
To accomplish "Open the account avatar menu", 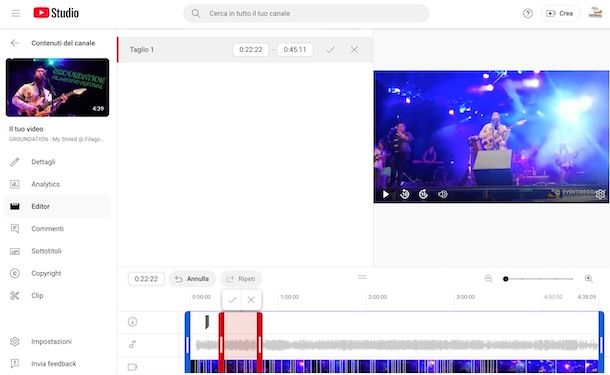I will click(595, 12).
